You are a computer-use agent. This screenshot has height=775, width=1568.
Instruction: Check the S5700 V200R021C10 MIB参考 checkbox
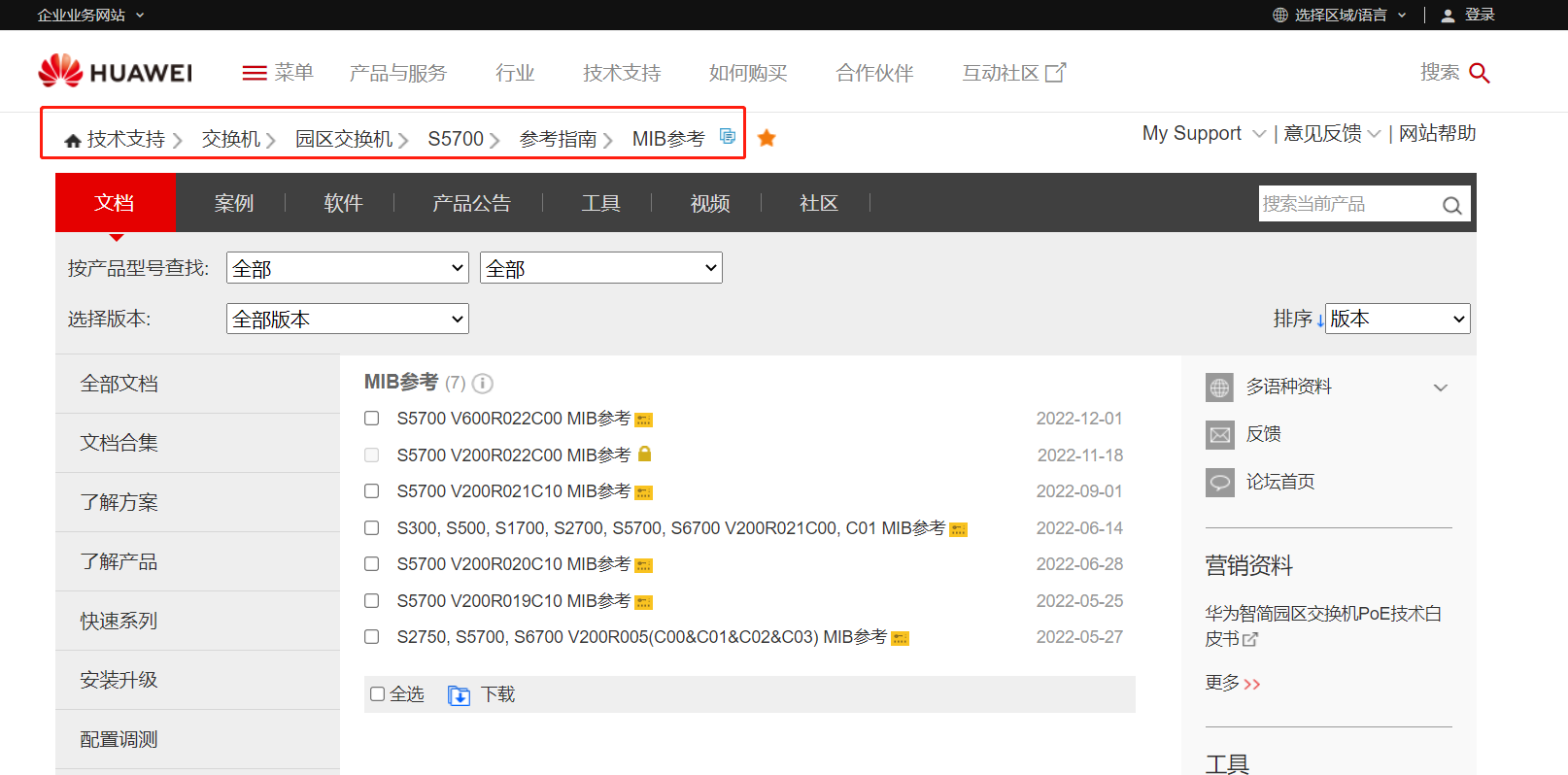pyautogui.click(x=371, y=491)
